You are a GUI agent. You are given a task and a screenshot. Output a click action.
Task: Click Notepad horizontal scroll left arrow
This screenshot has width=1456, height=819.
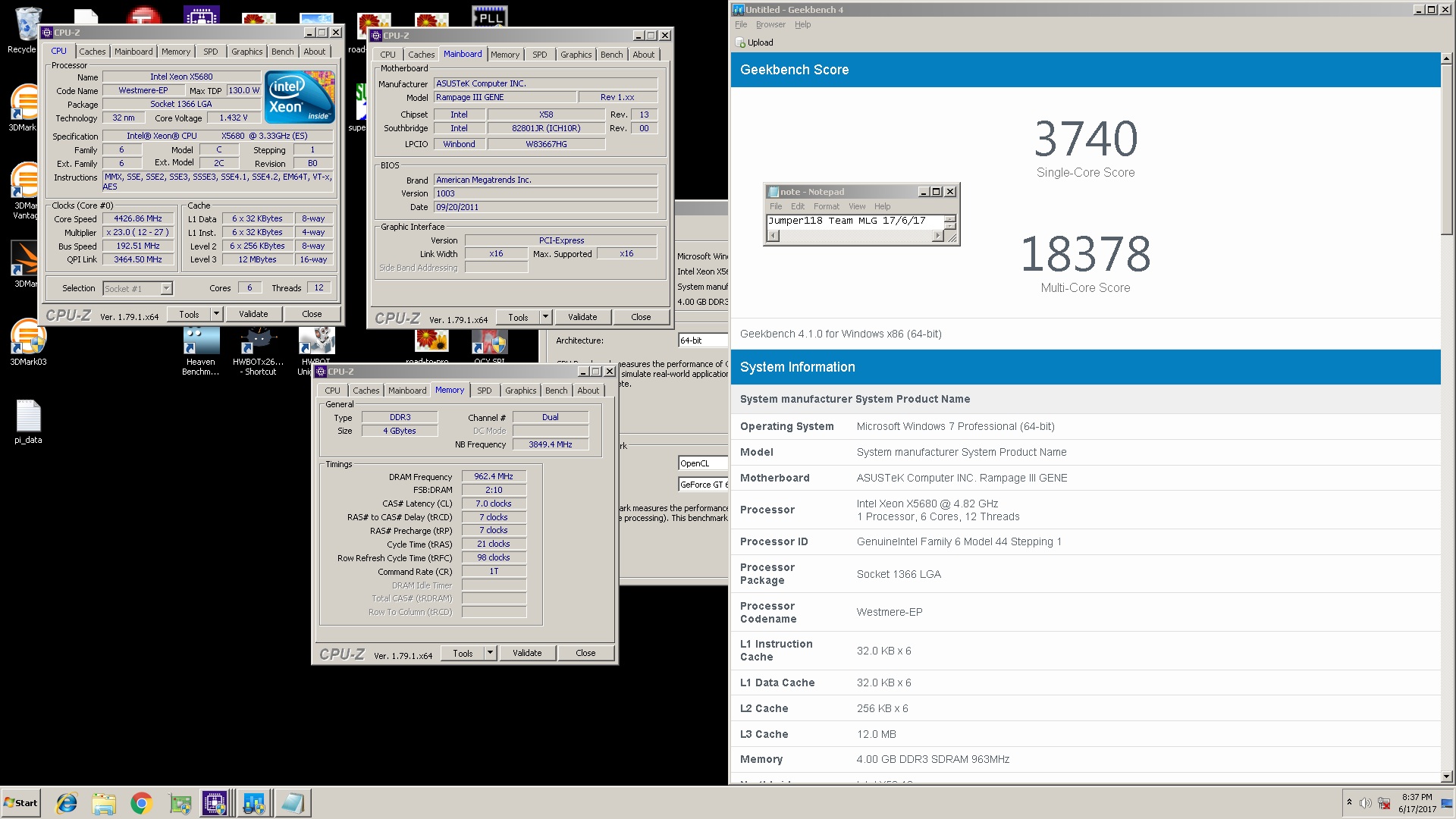[x=773, y=236]
